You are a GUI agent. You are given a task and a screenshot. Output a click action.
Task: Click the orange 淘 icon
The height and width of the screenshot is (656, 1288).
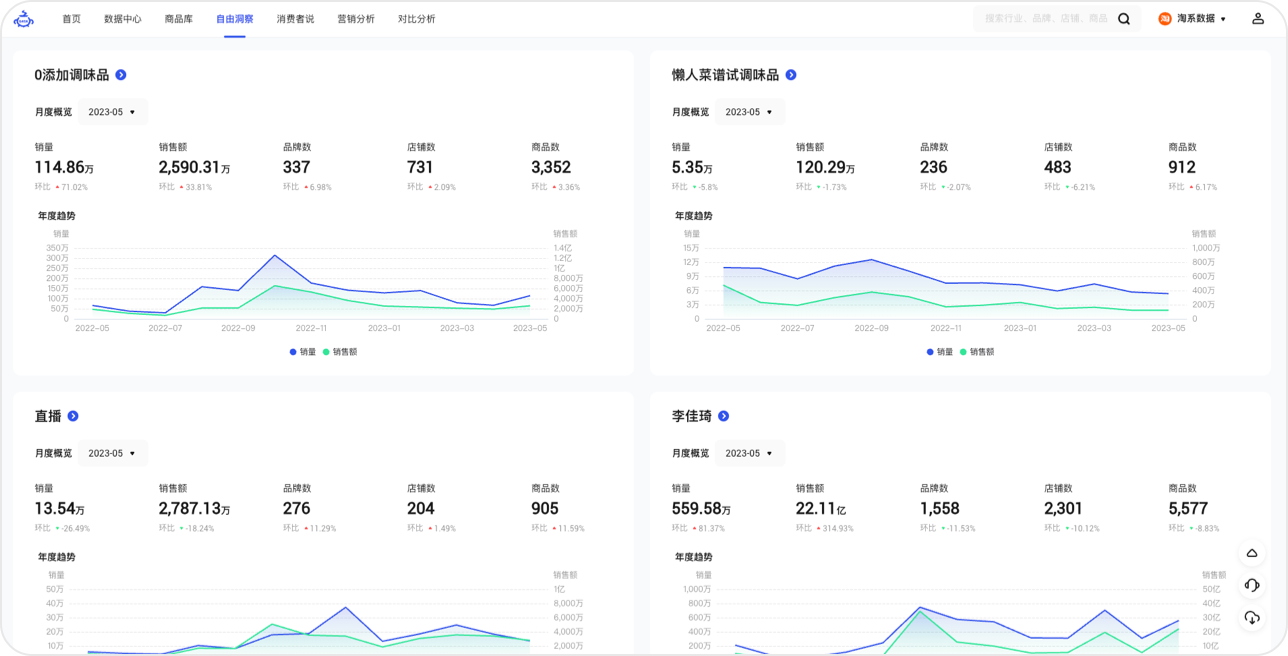pos(1165,19)
